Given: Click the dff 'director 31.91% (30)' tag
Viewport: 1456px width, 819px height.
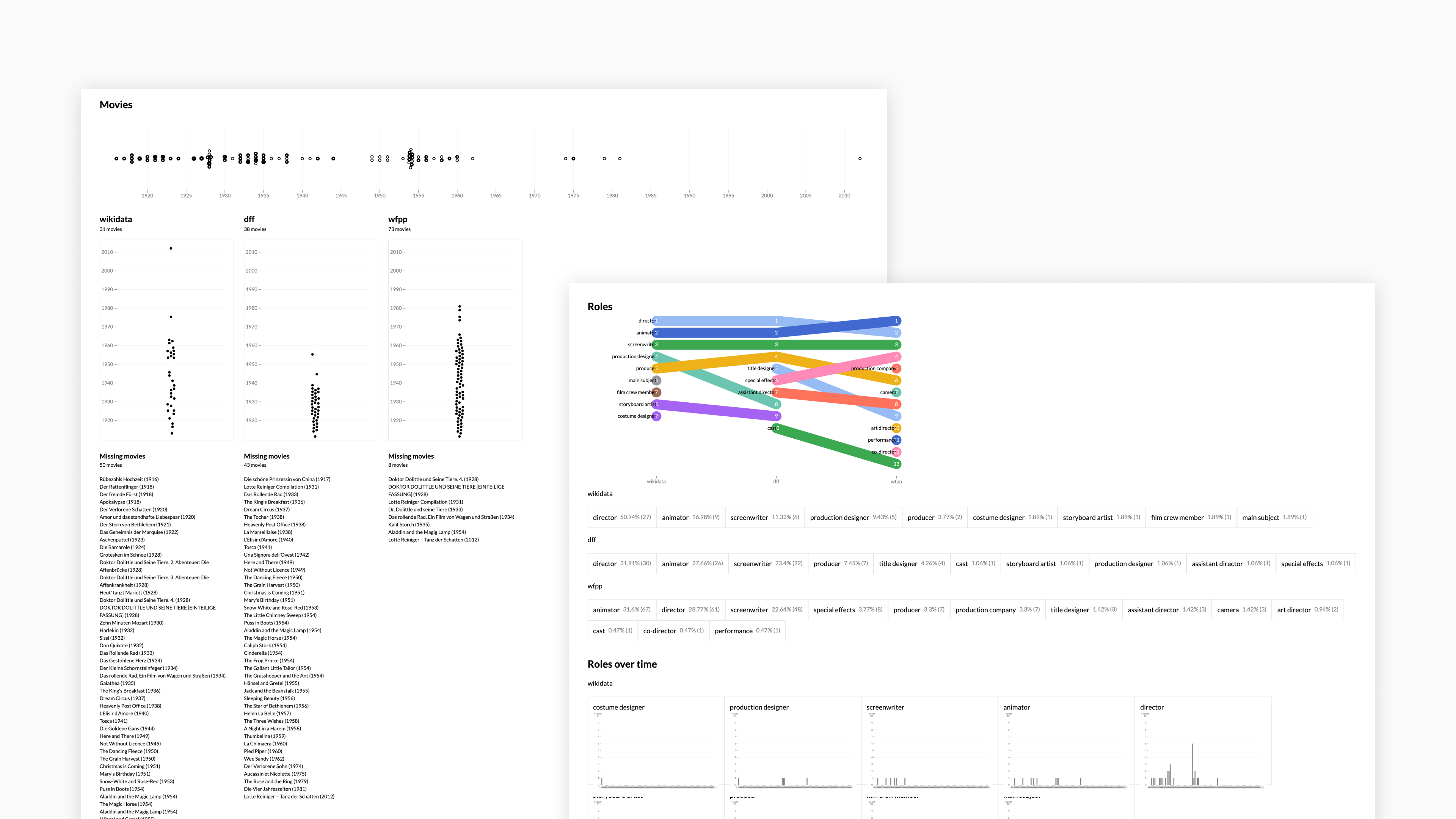Looking at the screenshot, I should (x=622, y=563).
